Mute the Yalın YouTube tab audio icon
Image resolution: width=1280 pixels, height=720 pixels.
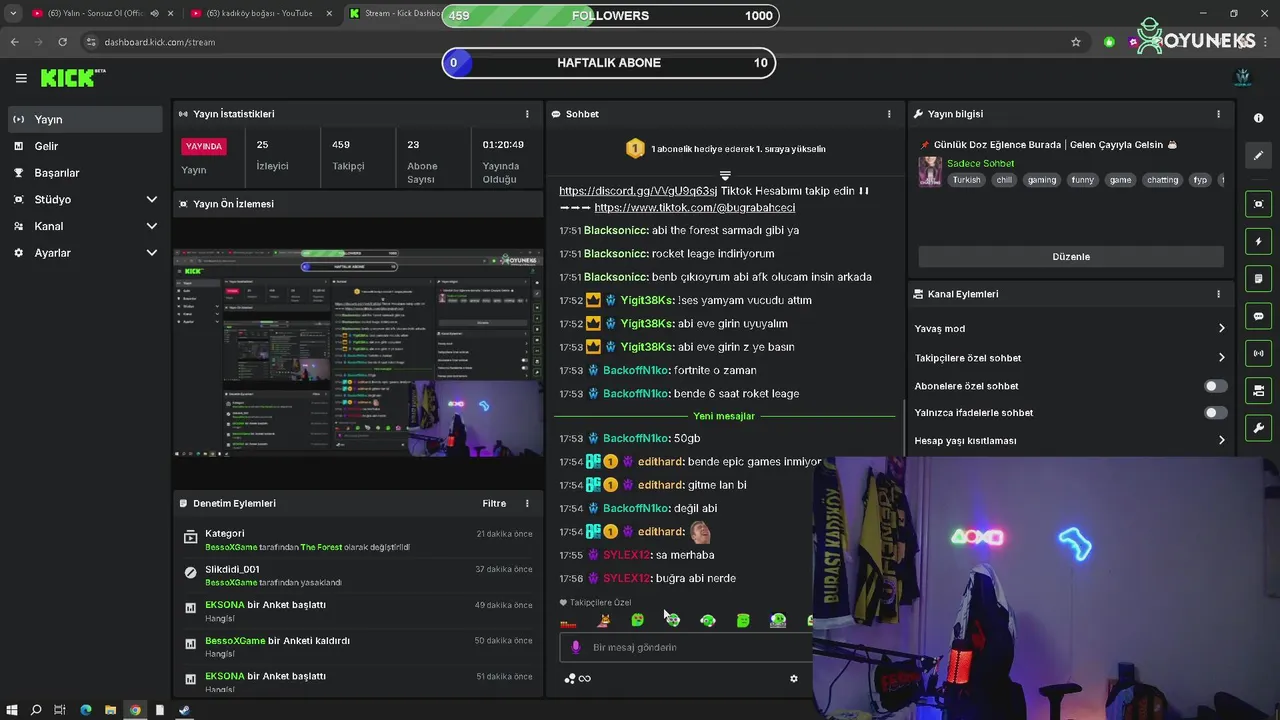(154, 13)
